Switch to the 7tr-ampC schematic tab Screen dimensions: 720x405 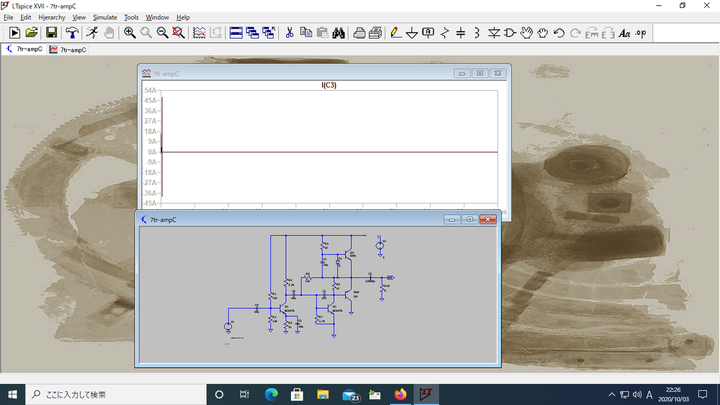pos(26,48)
